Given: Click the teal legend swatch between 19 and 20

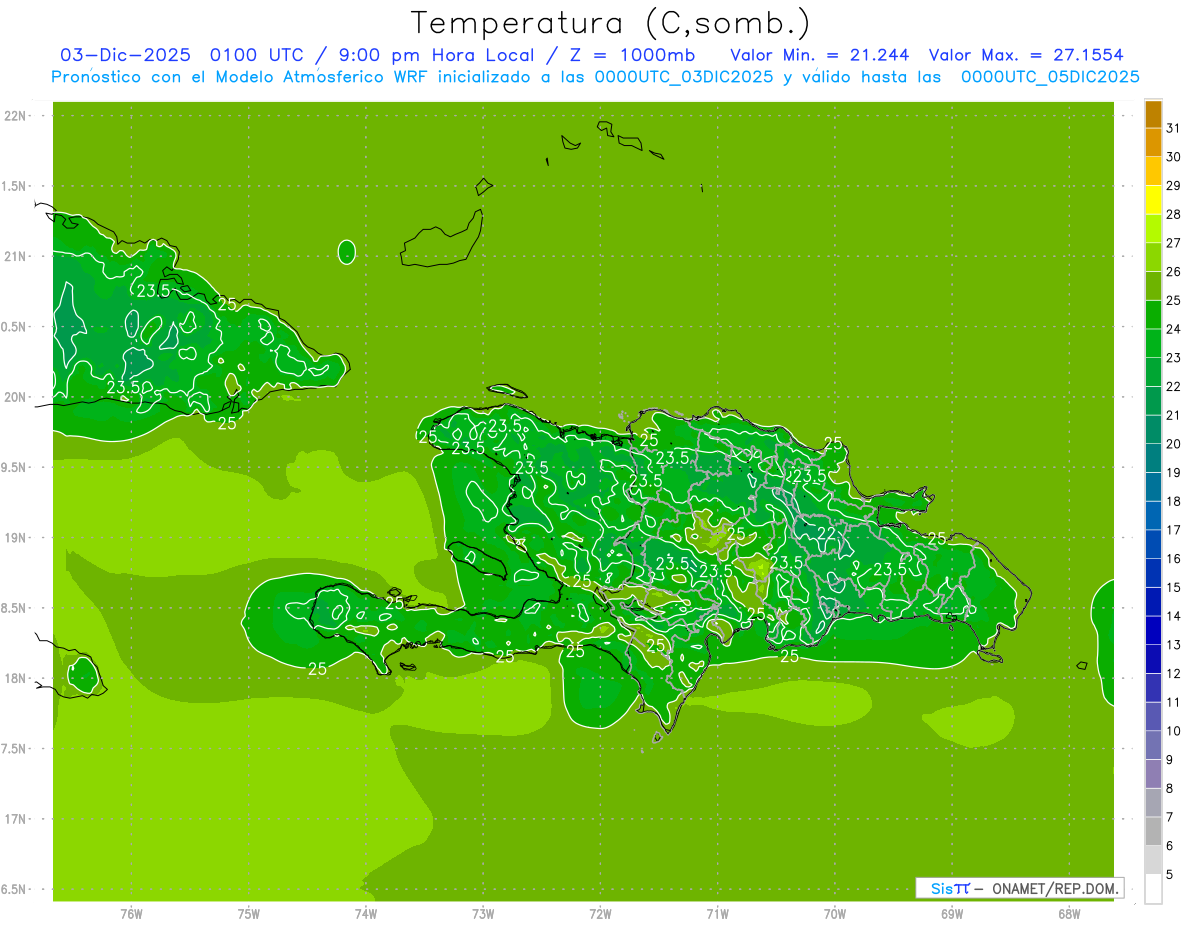Looking at the screenshot, I should (1153, 458).
